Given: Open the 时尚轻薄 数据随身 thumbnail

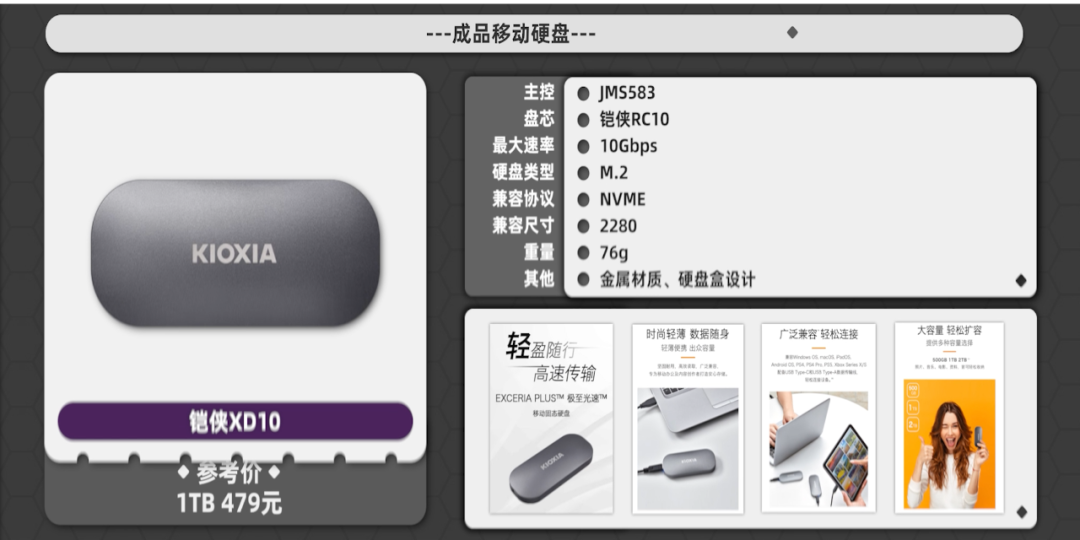Looking at the screenshot, I should pyautogui.click(x=687, y=418).
